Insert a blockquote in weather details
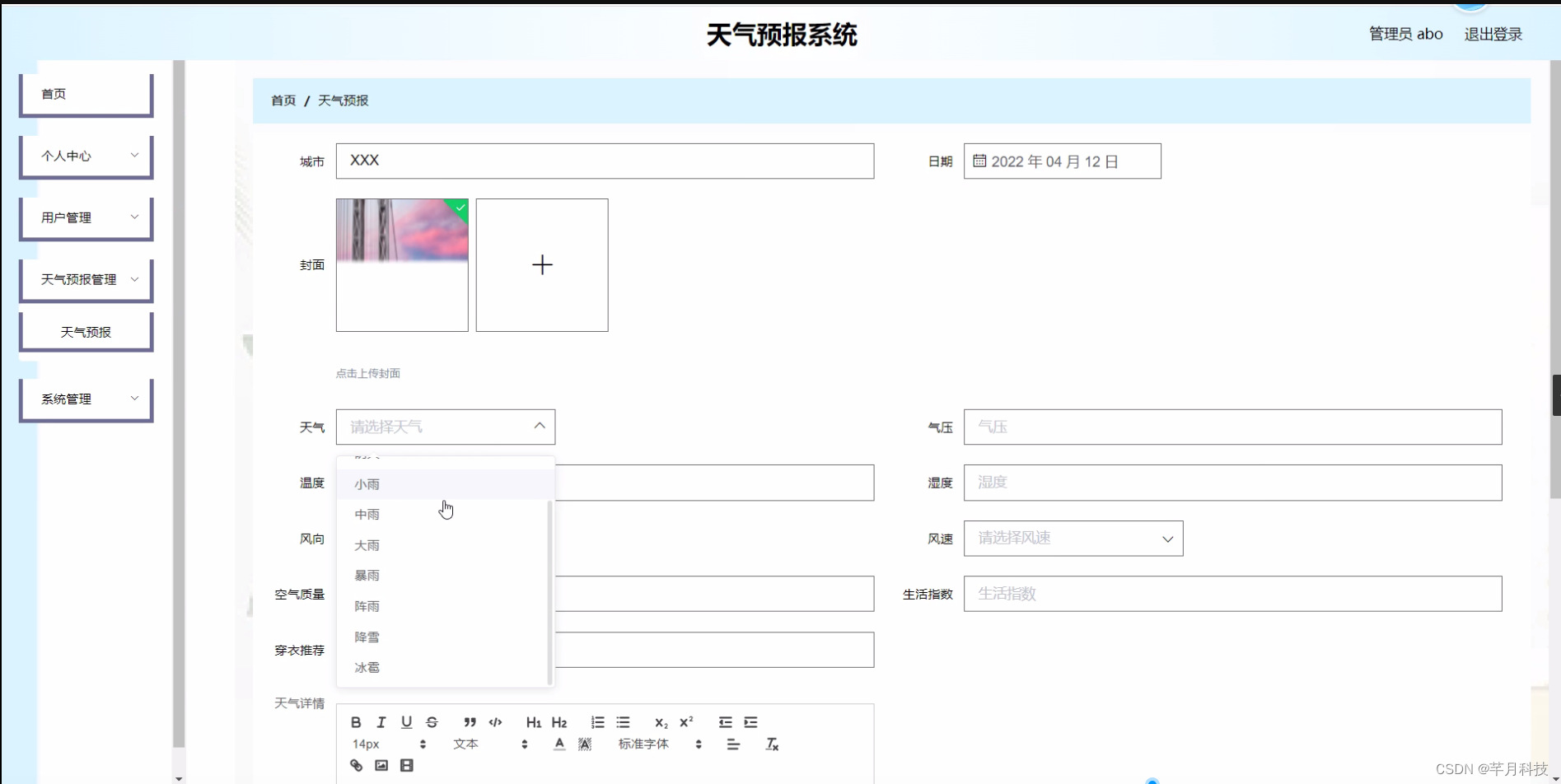 [470, 722]
